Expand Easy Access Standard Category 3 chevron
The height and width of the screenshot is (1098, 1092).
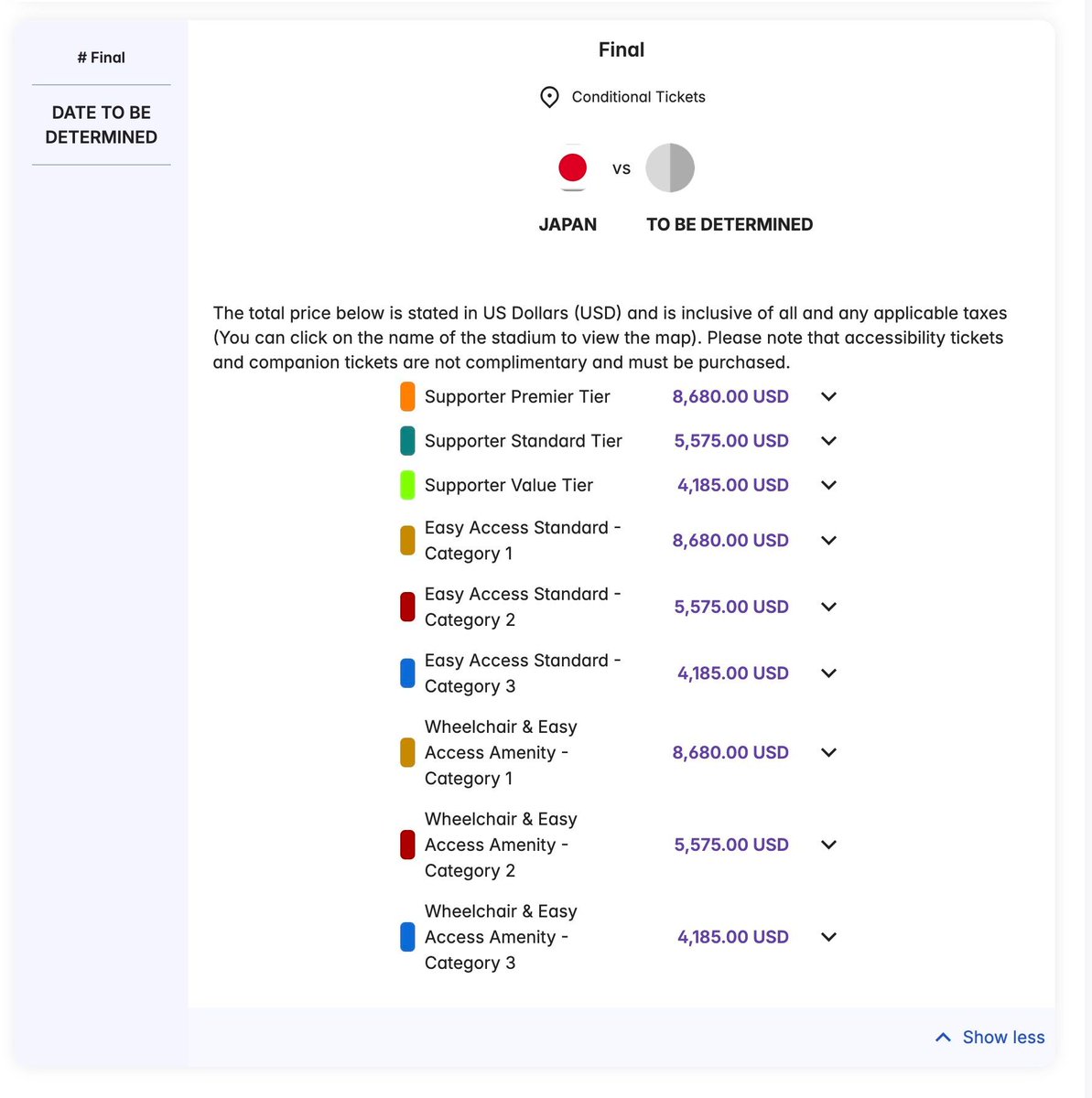(x=828, y=673)
